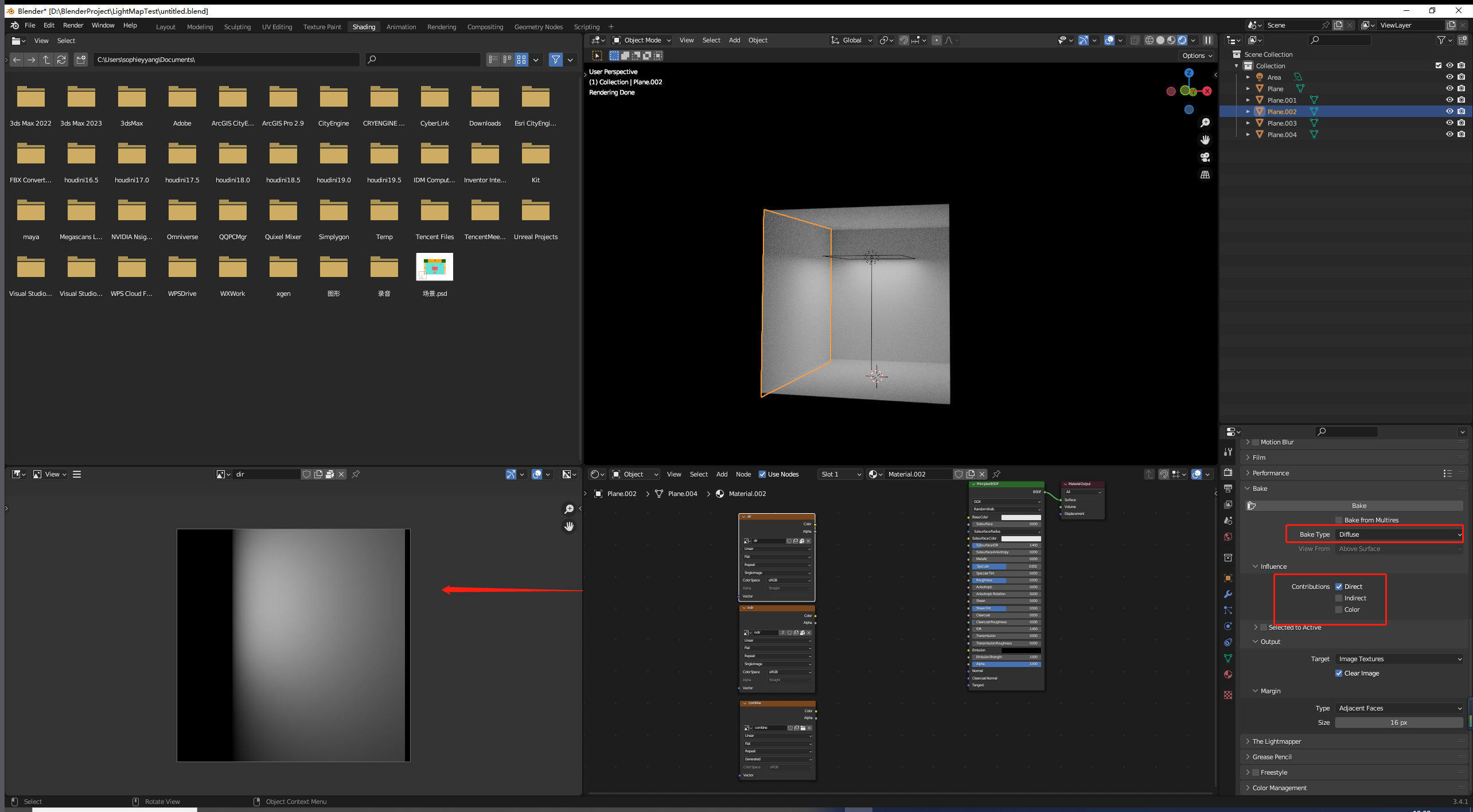Select 场景.psd thumbnail in file browser

click(434, 267)
